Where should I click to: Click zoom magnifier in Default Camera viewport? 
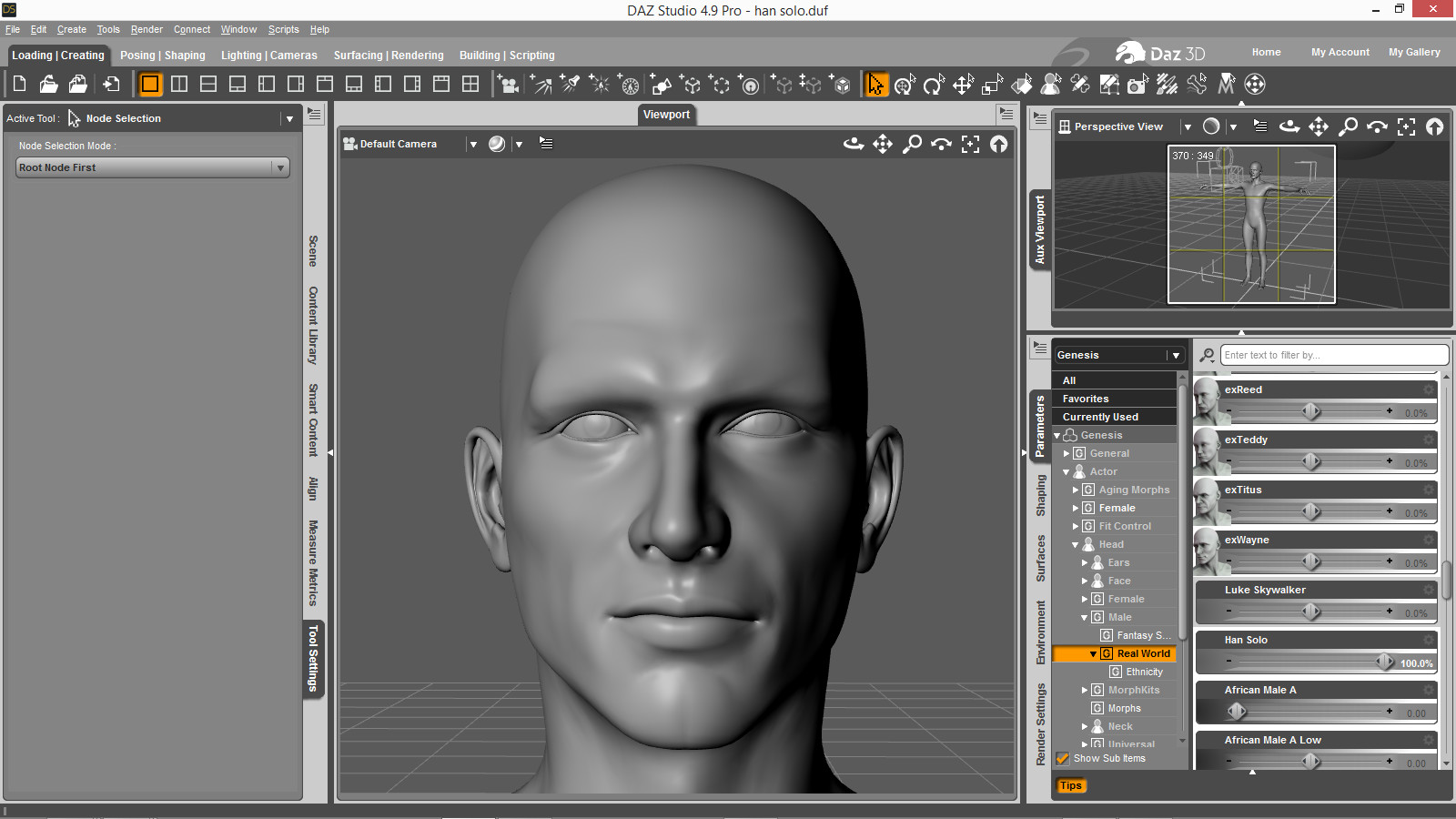point(912,144)
